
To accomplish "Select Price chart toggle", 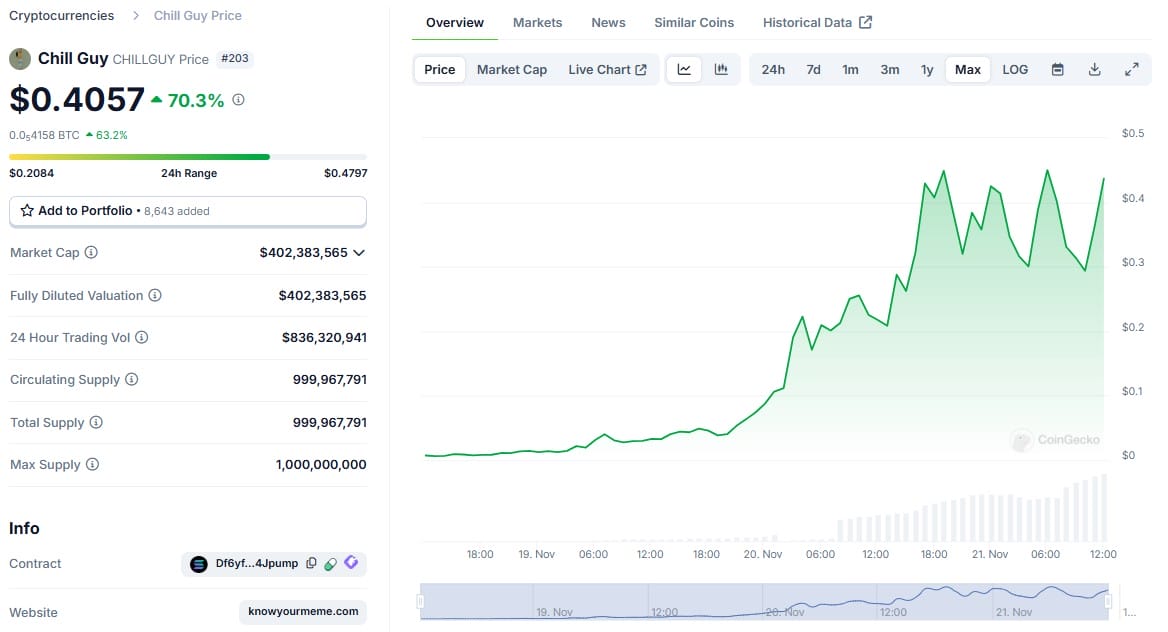I will [439, 69].
